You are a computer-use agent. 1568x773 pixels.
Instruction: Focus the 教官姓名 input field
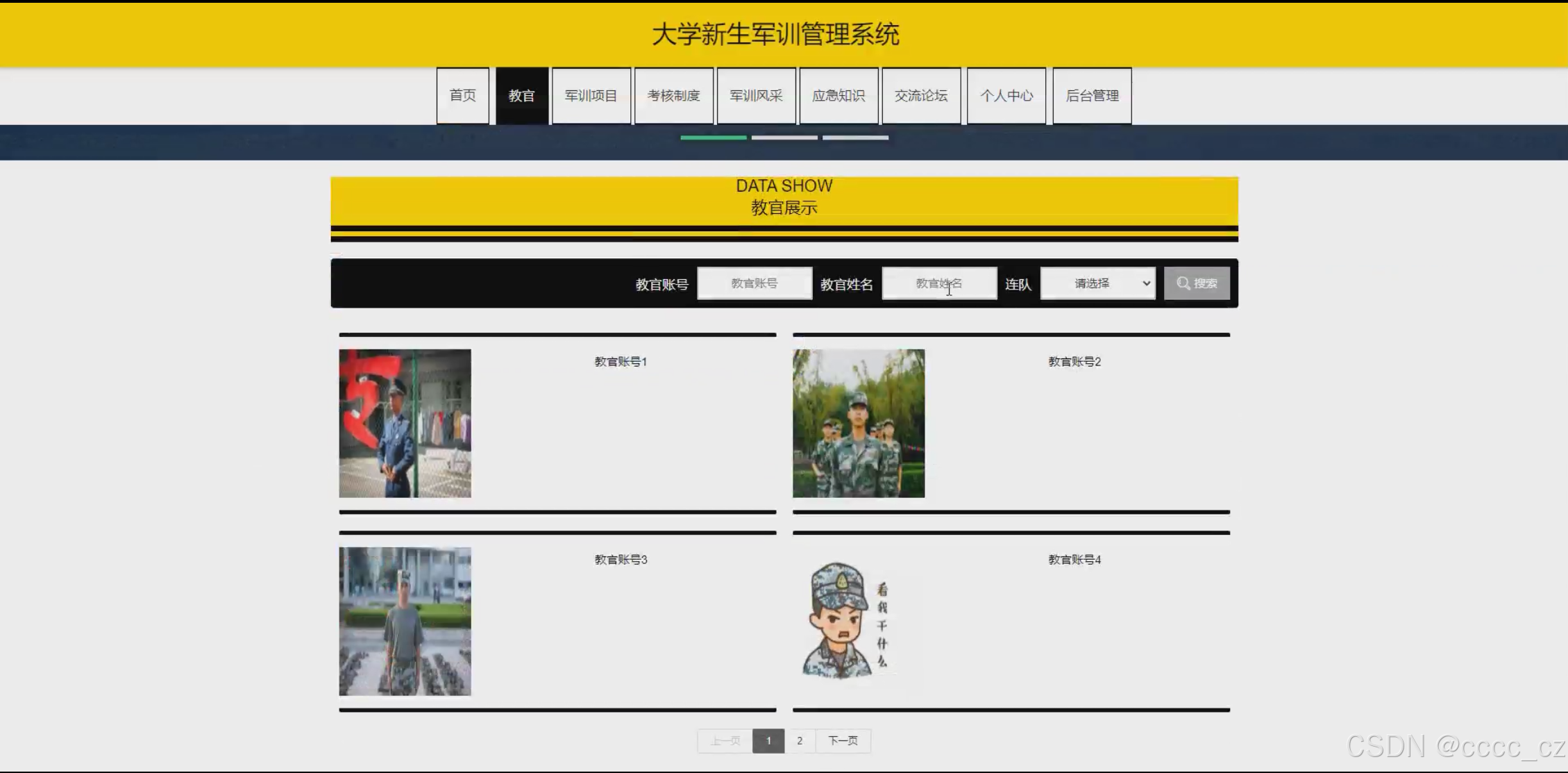click(x=939, y=283)
